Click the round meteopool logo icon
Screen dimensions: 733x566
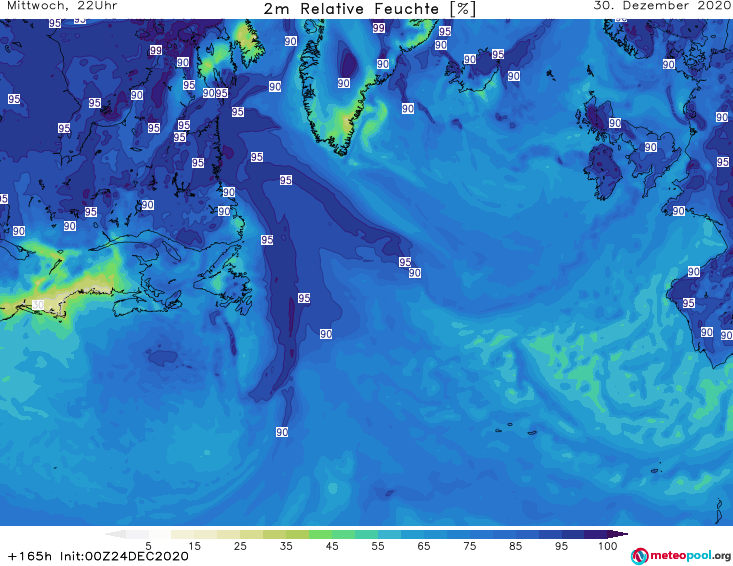click(639, 556)
